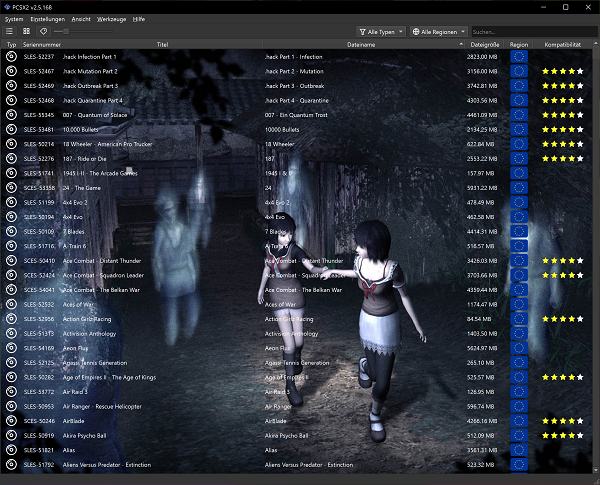Viewport: 600px width, 485px height.
Task: Open the Ansicht menu
Action: pyautogui.click(x=81, y=19)
